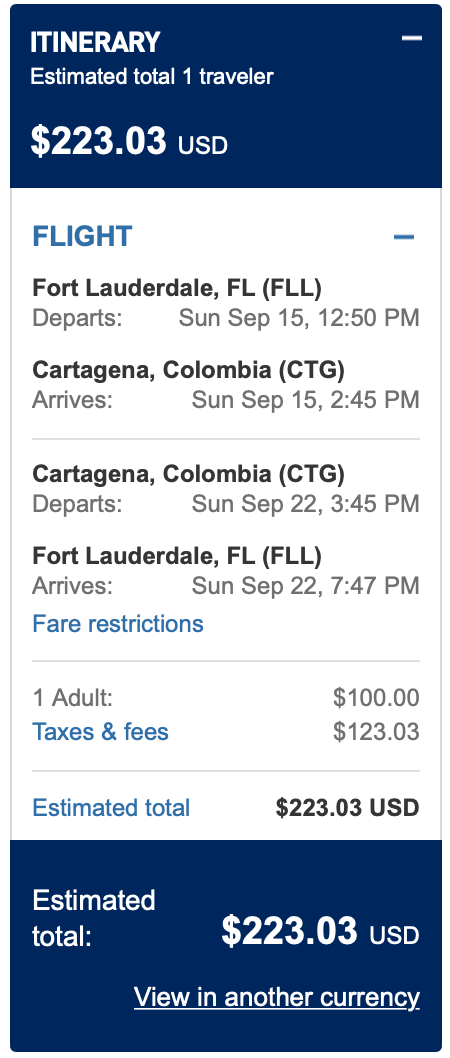The height and width of the screenshot is (1058, 450).
Task: Click the FLIGHT section heading
Action: click(x=82, y=236)
